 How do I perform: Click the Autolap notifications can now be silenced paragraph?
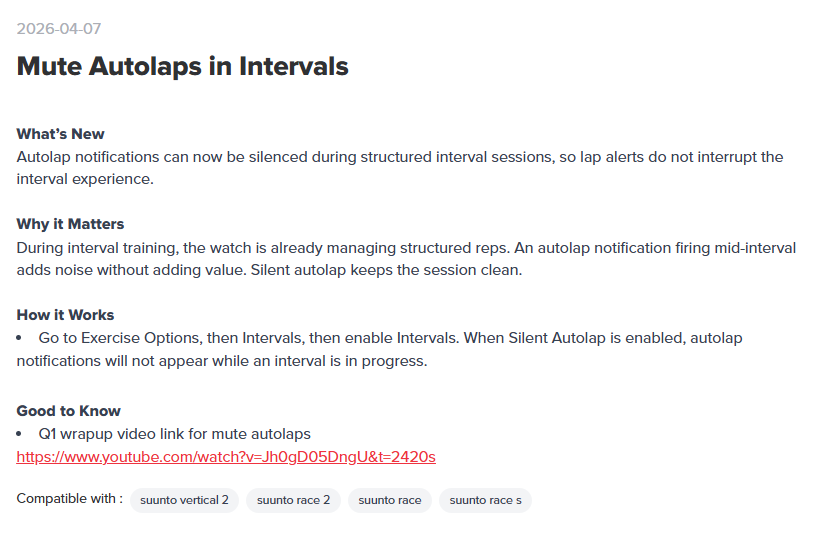point(400,168)
